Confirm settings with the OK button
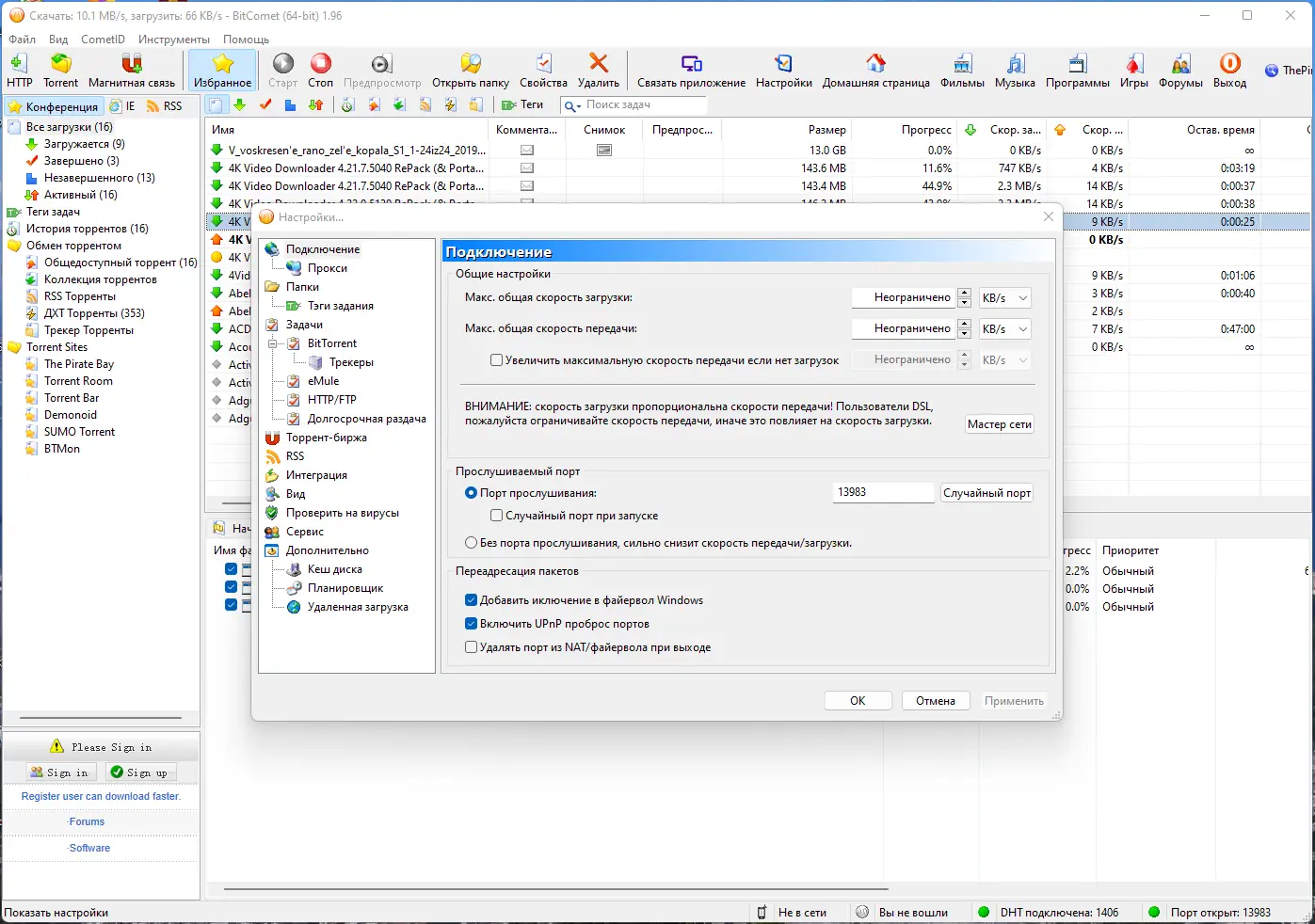Screen dimensions: 1315x924 pos(858,701)
